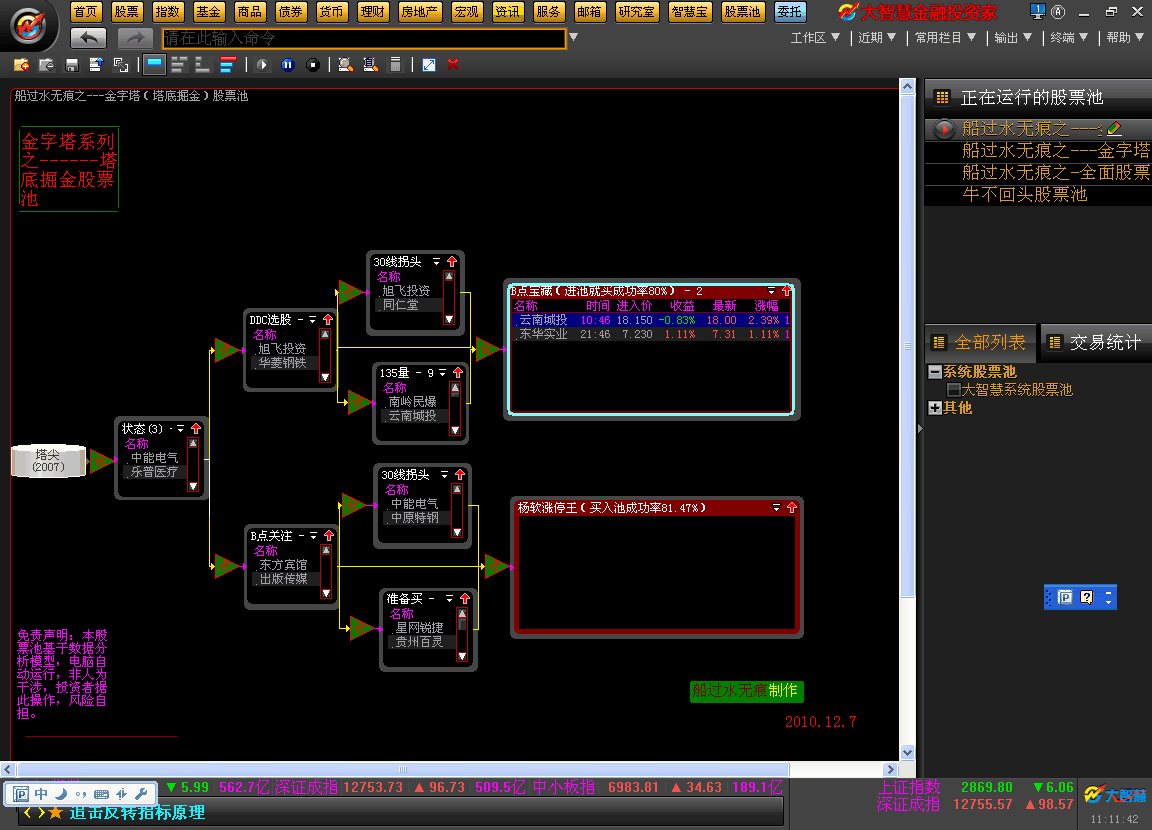Viewport: 1152px width, 830px height.
Task: Select the L-shaped layout toggle
Action: coord(202,65)
